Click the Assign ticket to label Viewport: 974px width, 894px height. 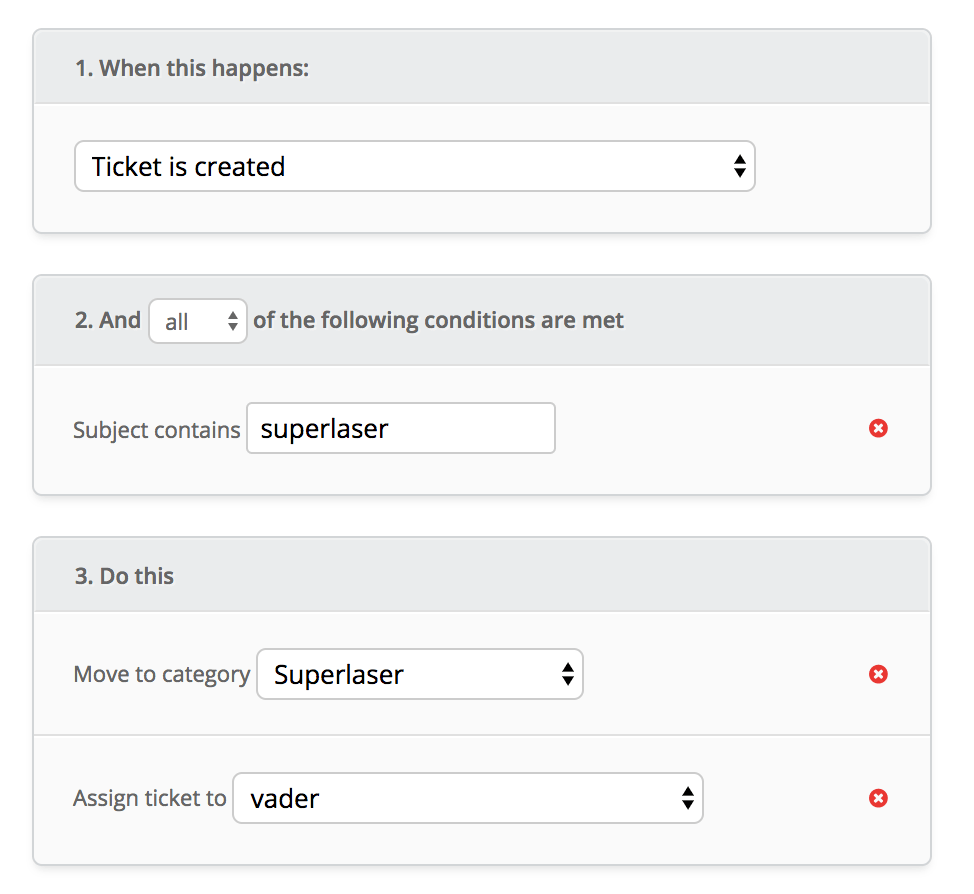pyautogui.click(x=148, y=798)
